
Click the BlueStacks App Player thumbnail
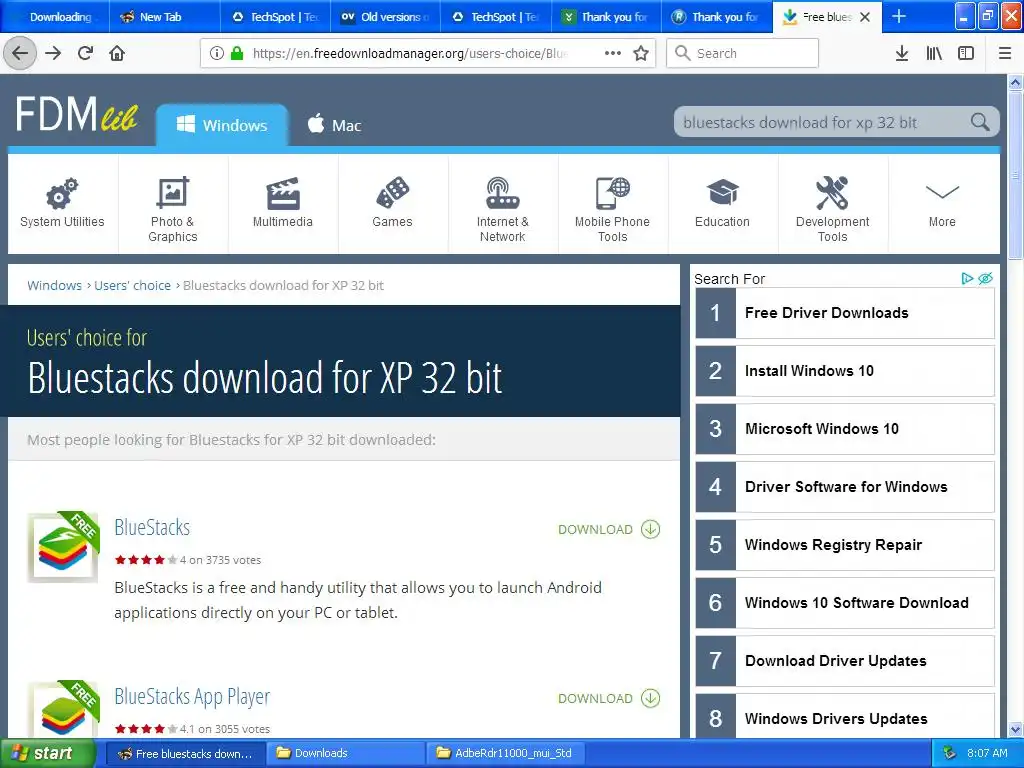point(63,709)
